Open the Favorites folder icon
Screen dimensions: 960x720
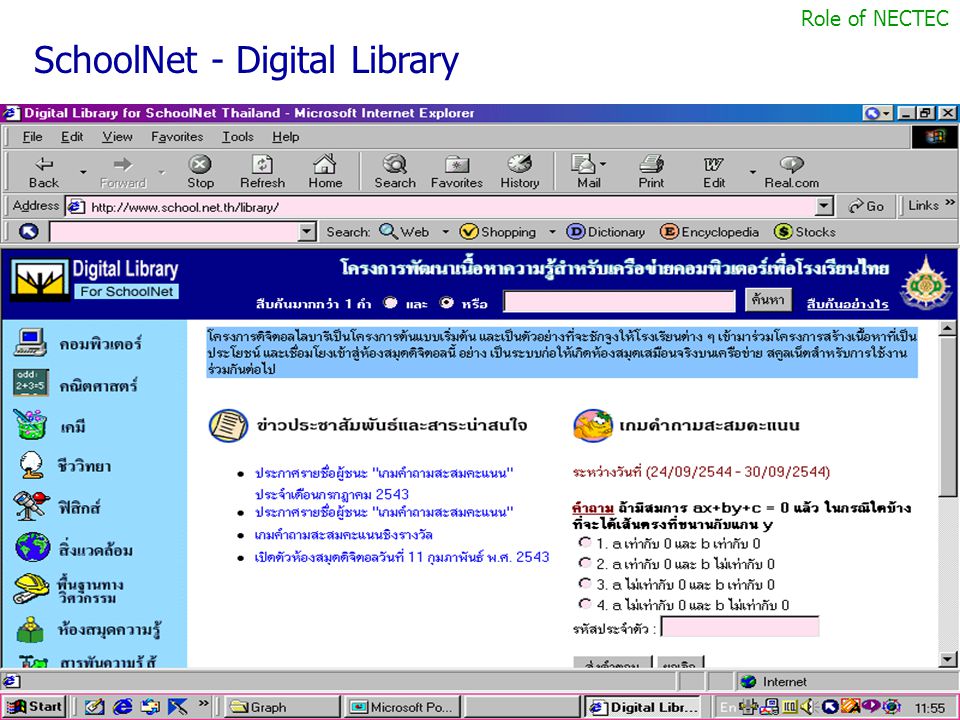point(457,164)
